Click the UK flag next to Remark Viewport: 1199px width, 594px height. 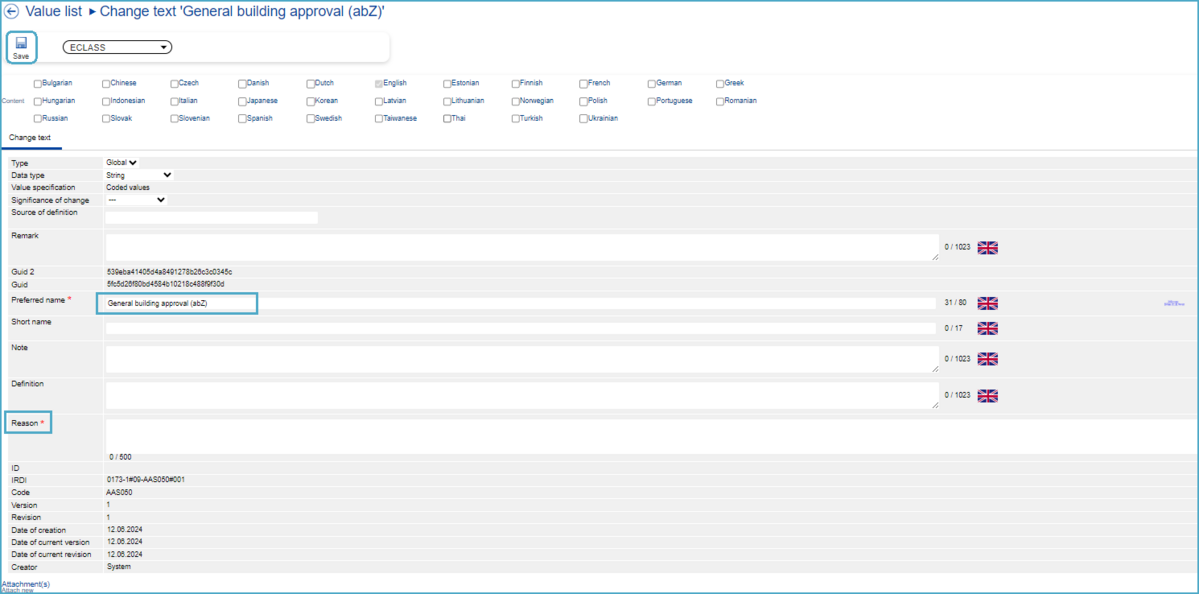tap(987, 247)
